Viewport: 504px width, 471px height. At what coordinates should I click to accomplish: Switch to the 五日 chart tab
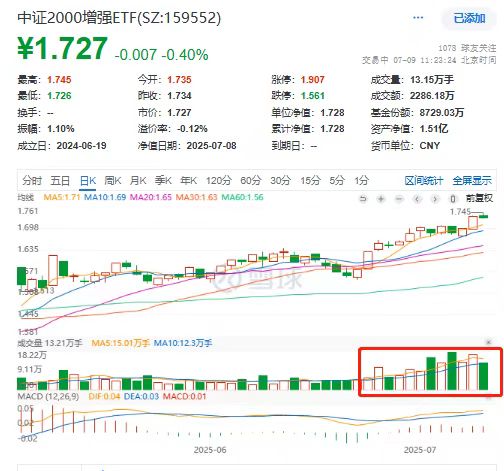click(60, 181)
